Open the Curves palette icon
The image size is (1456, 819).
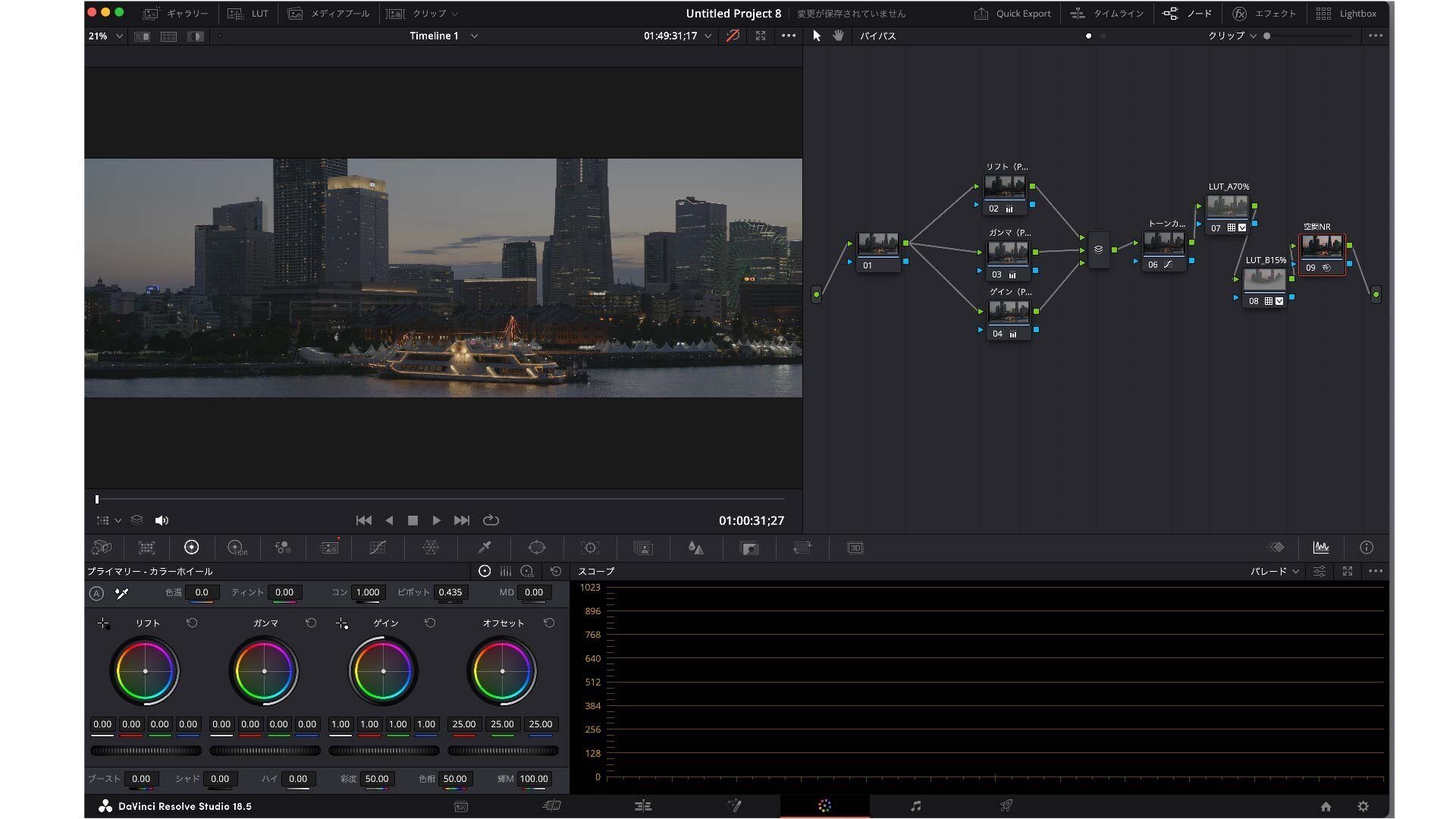click(377, 548)
